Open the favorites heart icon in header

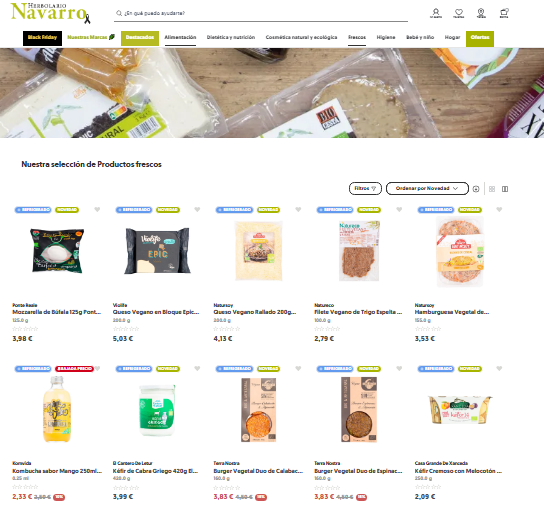(458, 13)
